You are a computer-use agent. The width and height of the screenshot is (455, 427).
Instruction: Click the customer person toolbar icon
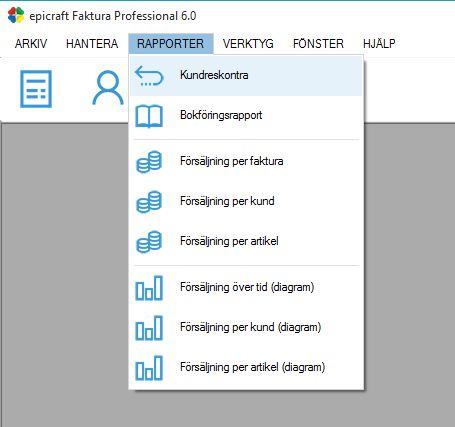click(x=108, y=88)
